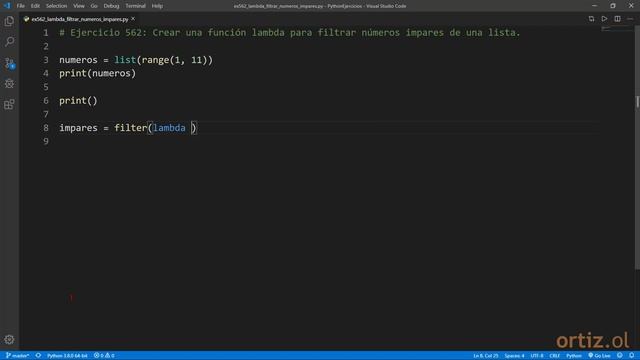Open the Help menu

coord(157,6)
